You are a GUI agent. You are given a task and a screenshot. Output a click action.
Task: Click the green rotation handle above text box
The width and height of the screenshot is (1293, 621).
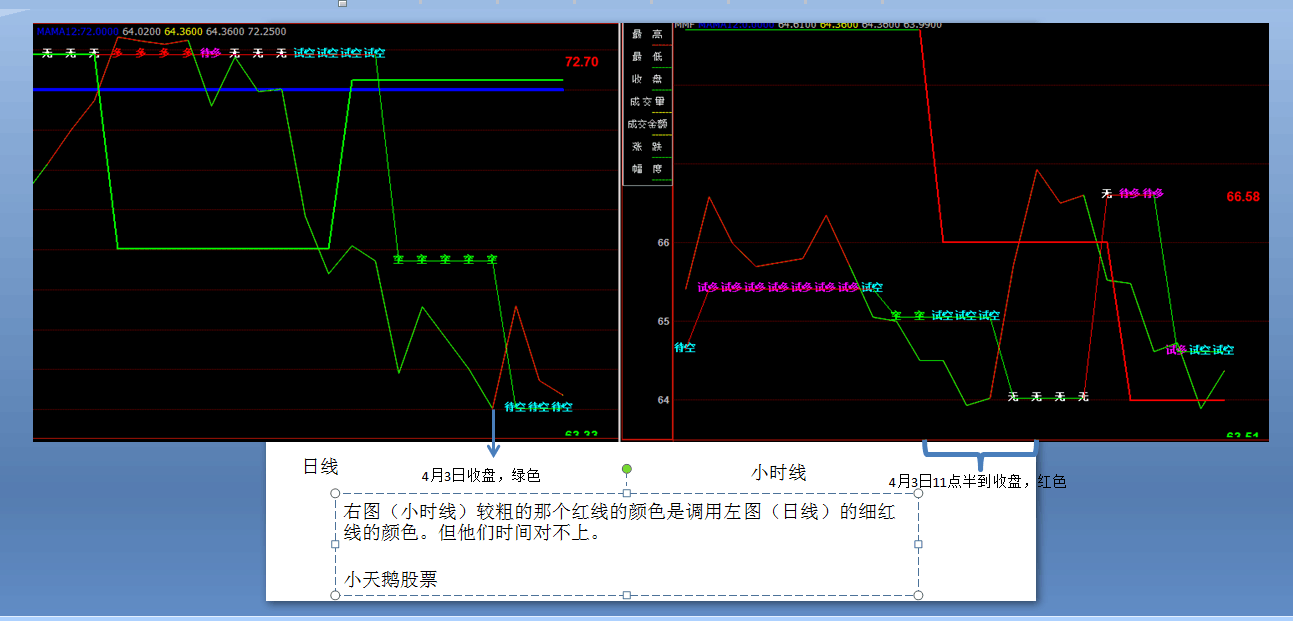(x=627, y=470)
